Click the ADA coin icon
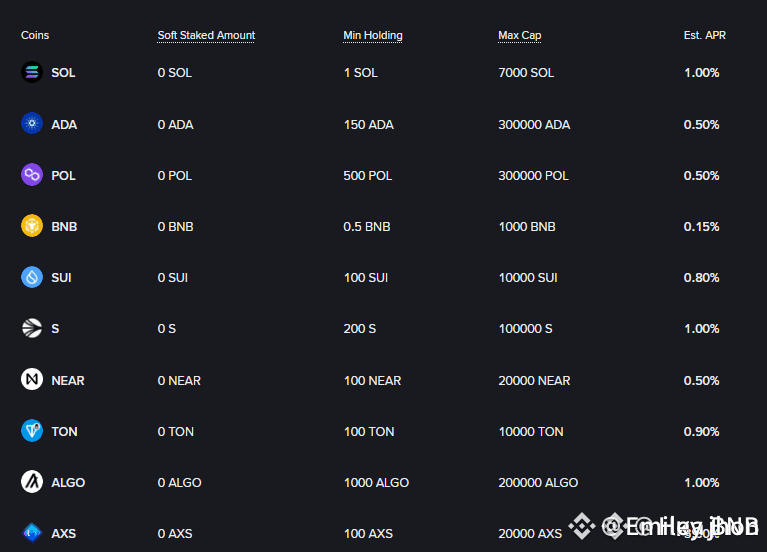767x552 pixels. point(32,123)
